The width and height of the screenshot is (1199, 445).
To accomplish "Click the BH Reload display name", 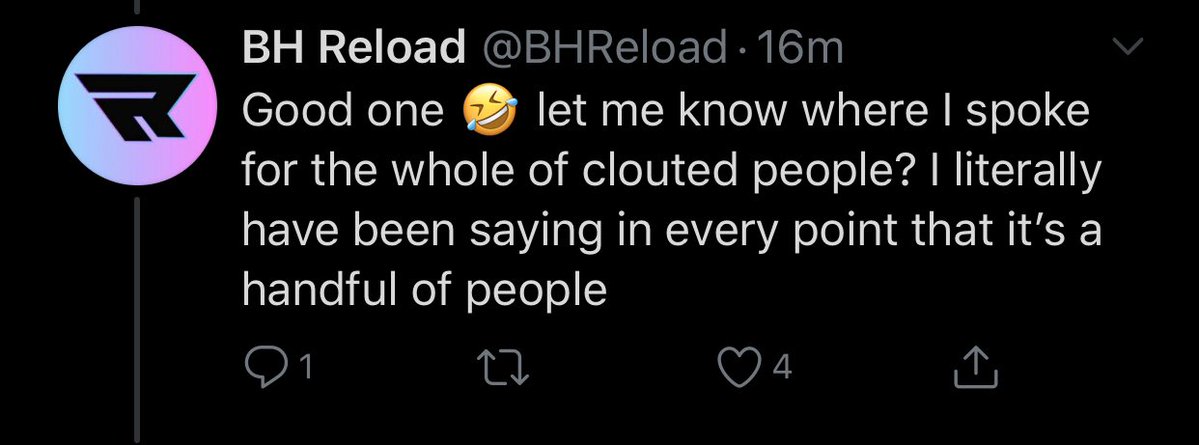I will coord(354,47).
